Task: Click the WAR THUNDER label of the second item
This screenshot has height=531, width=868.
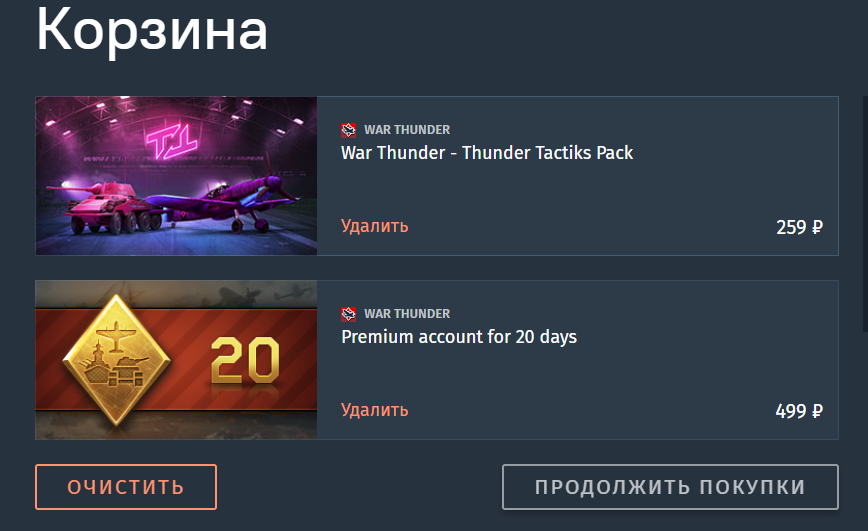Action: (407, 313)
